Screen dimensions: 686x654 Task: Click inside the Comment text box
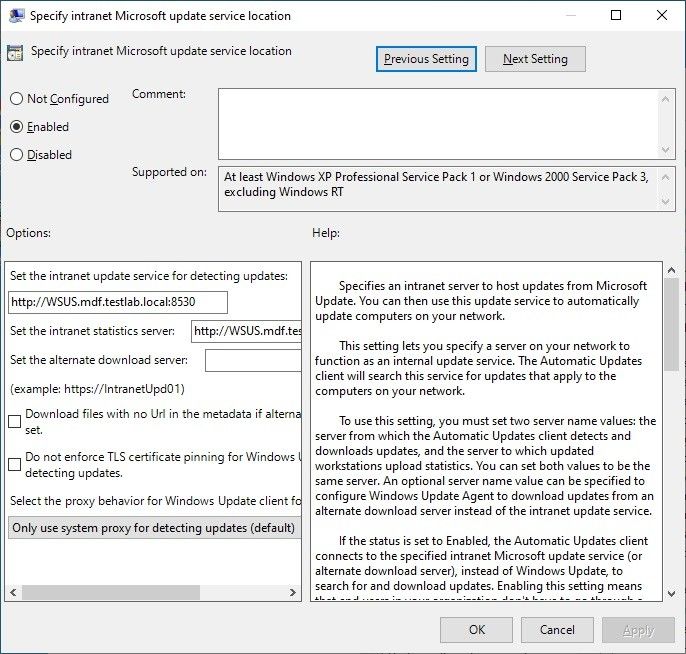438,124
